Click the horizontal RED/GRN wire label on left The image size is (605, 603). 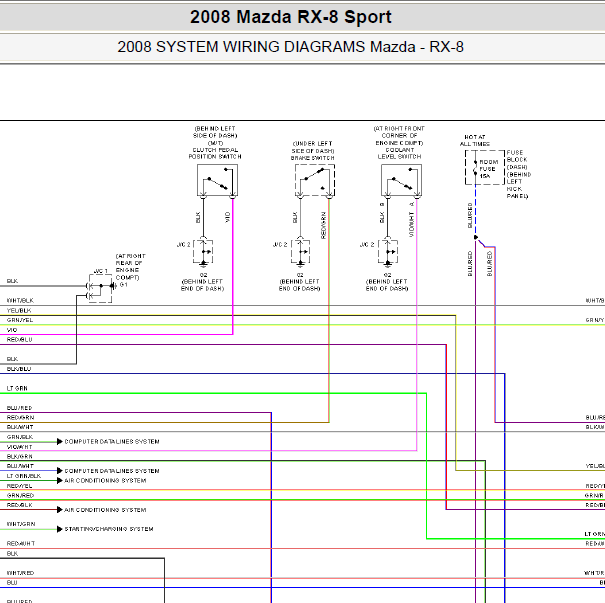(20, 417)
